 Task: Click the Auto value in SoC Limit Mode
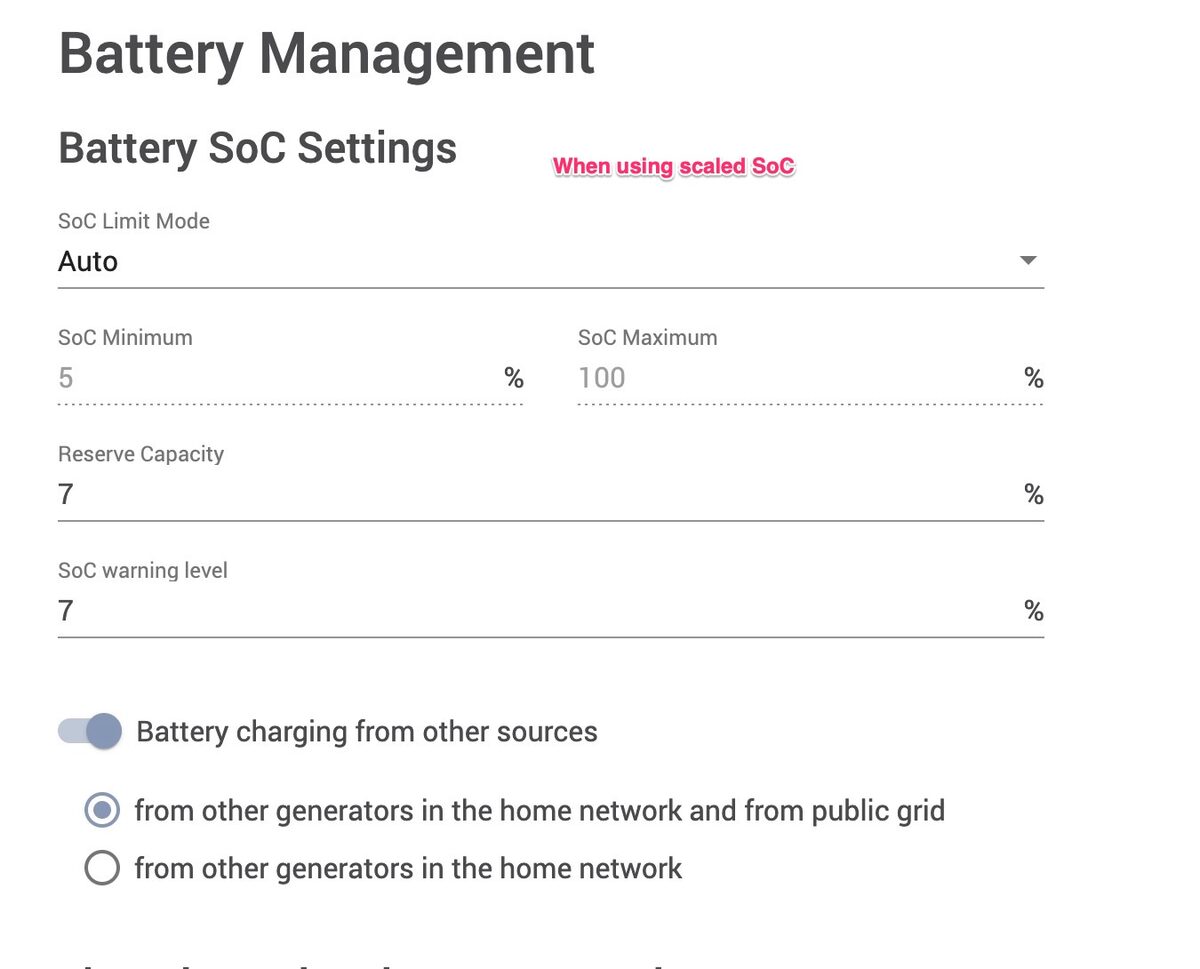(x=88, y=262)
